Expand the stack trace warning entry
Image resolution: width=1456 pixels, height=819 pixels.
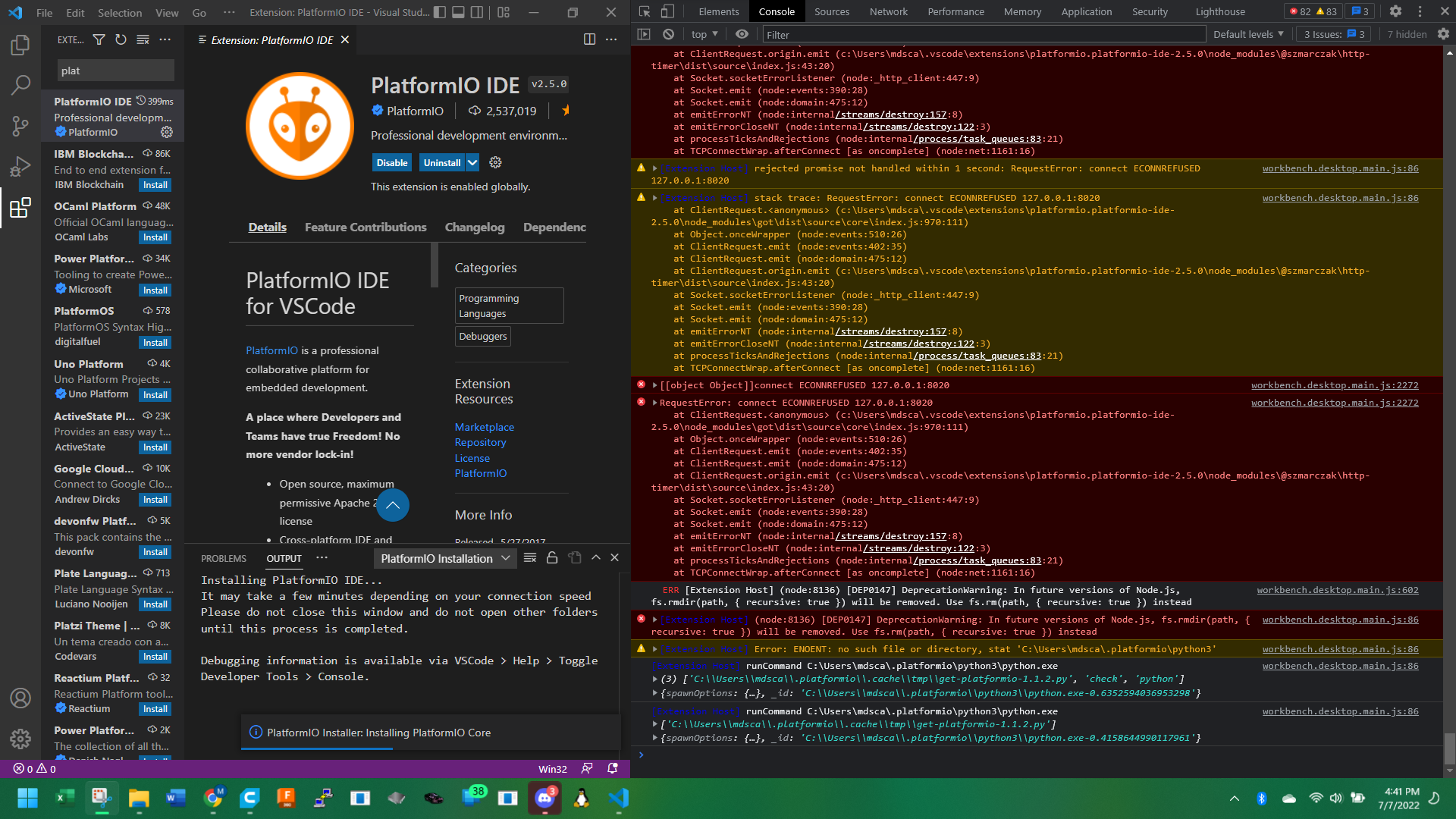(654, 198)
